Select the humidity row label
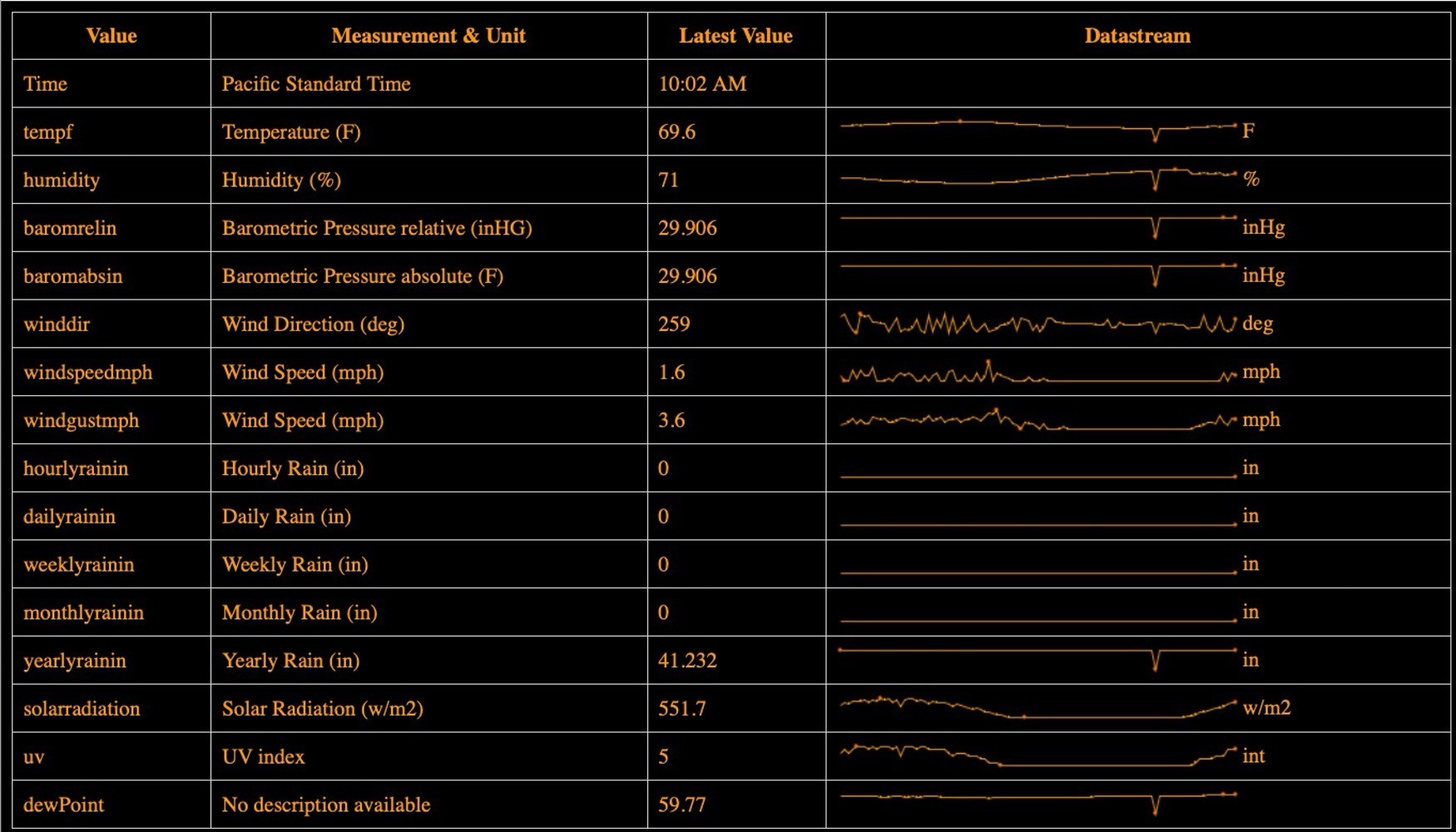 pyautogui.click(x=62, y=181)
